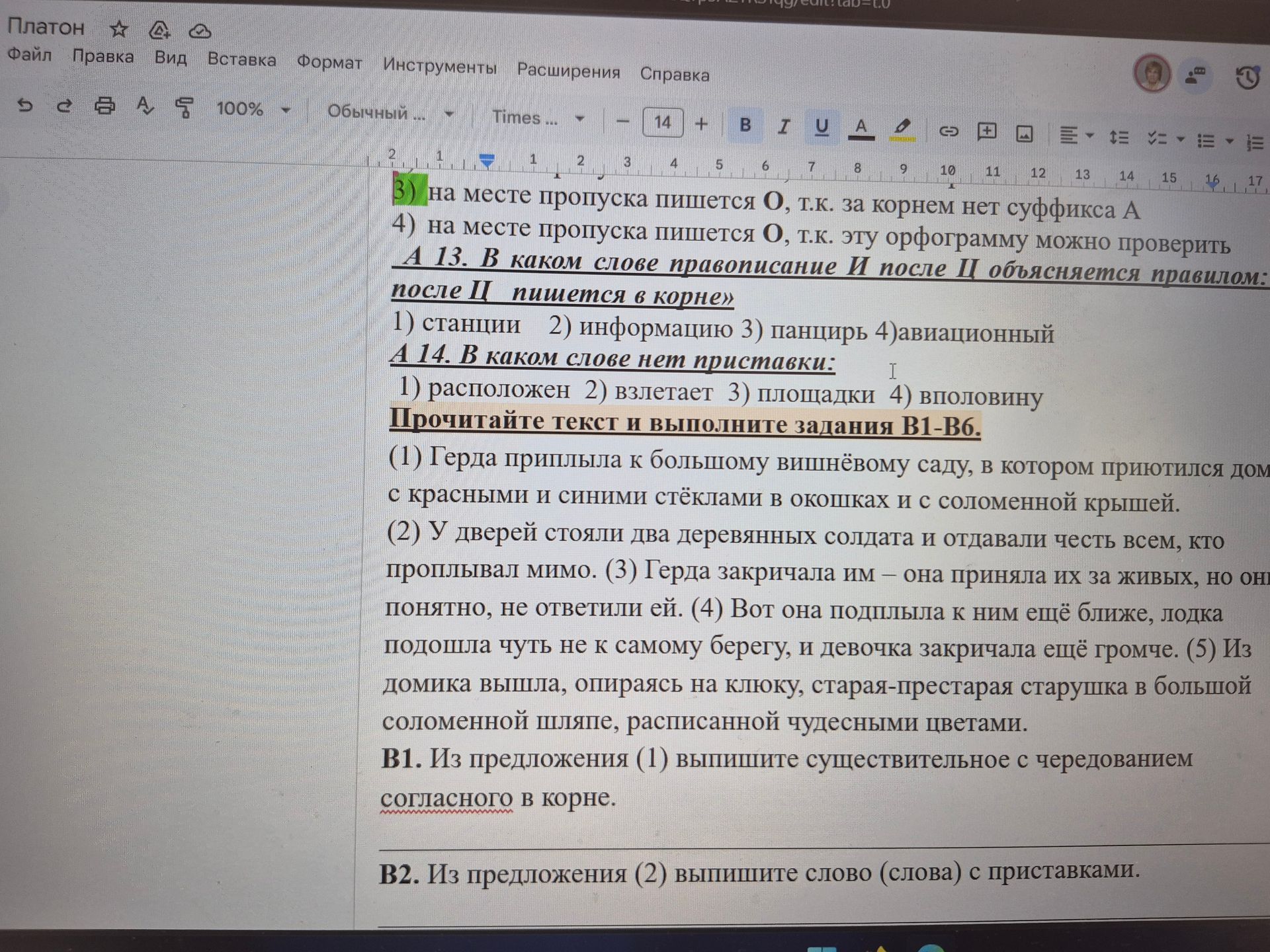Click the word станции in A13

click(x=471, y=323)
